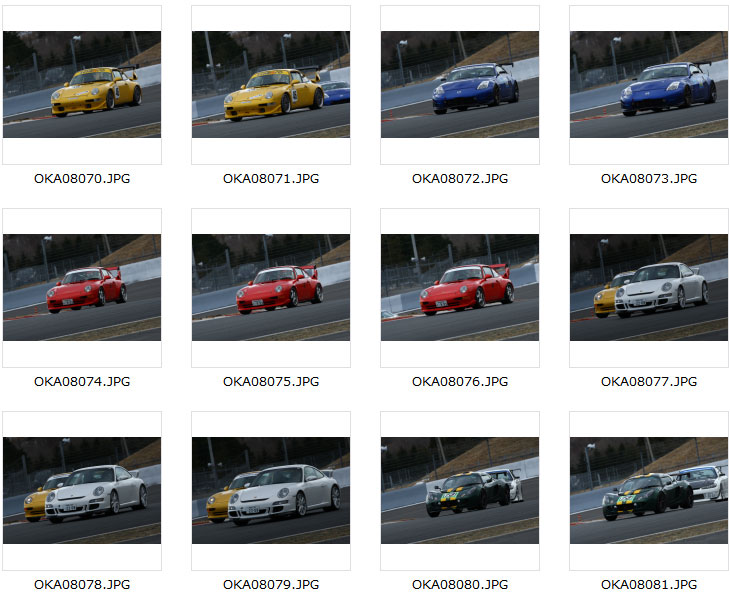The height and width of the screenshot is (610, 730).
Task: Click the file name OKA08074.JPG
Action: pyautogui.click(x=82, y=381)
